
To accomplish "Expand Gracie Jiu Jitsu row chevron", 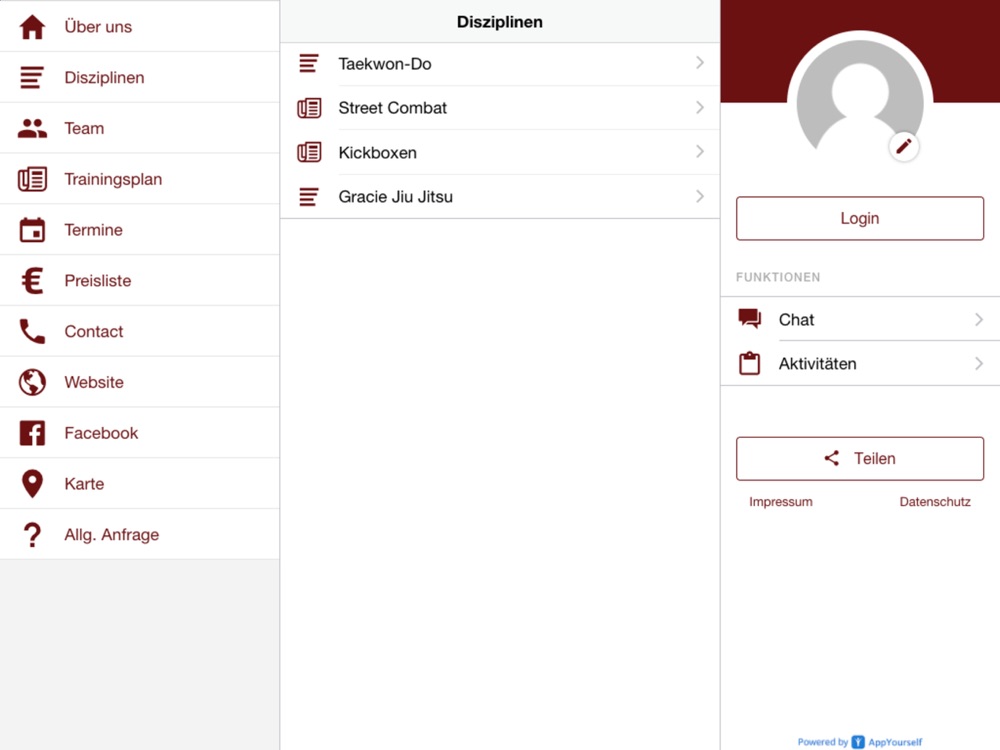I will (x=700, y=196).
